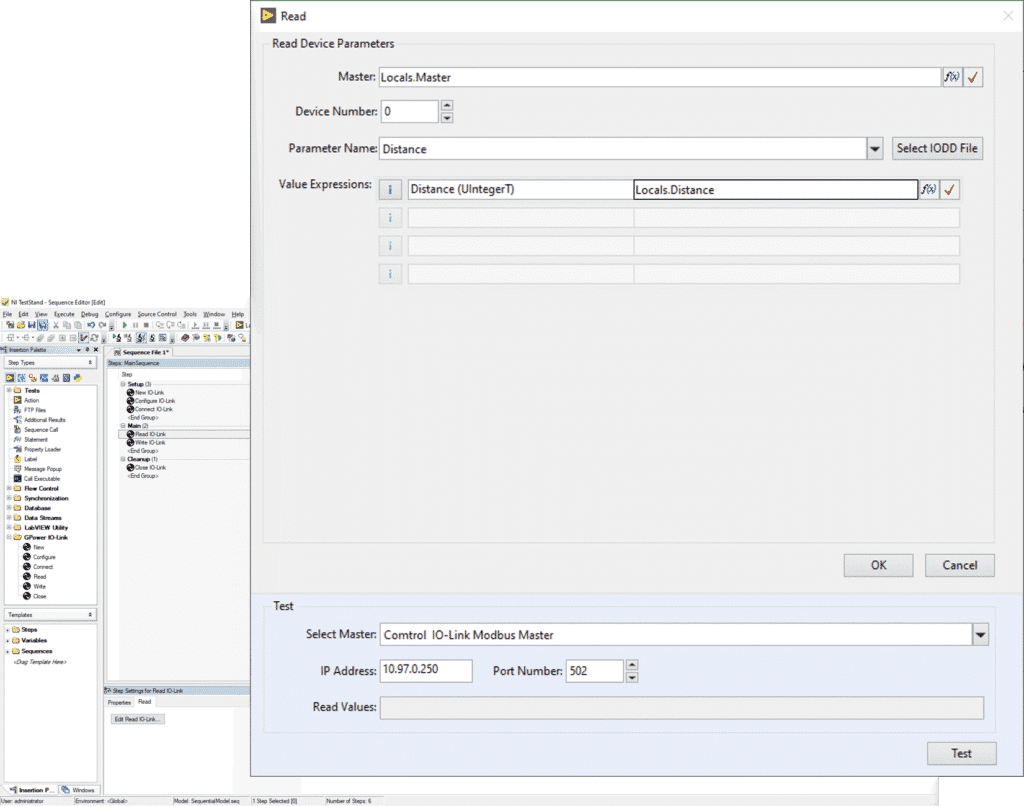Click the IP Address input field

[426, 670]
